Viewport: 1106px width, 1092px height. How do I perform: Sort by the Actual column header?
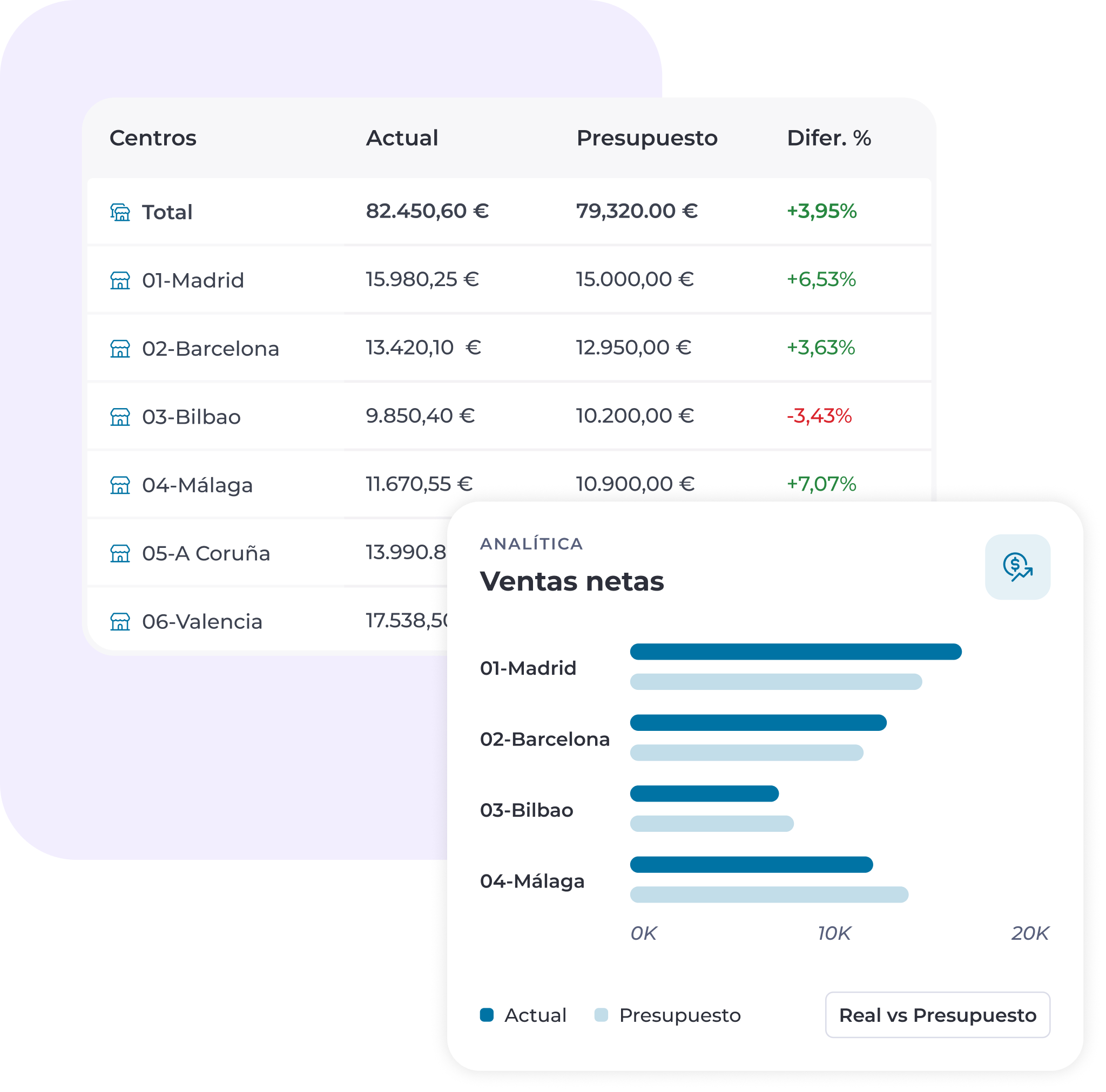(402, 138)
